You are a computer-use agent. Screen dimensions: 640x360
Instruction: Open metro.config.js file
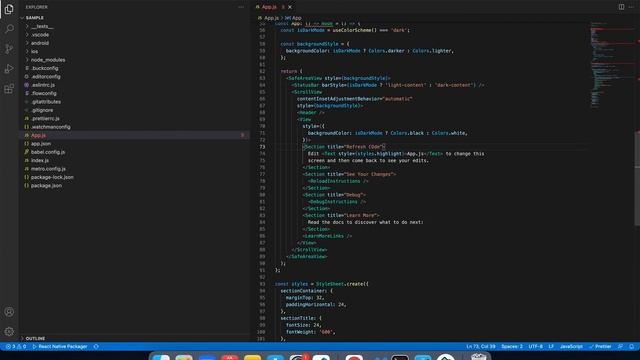pos(48,169)
